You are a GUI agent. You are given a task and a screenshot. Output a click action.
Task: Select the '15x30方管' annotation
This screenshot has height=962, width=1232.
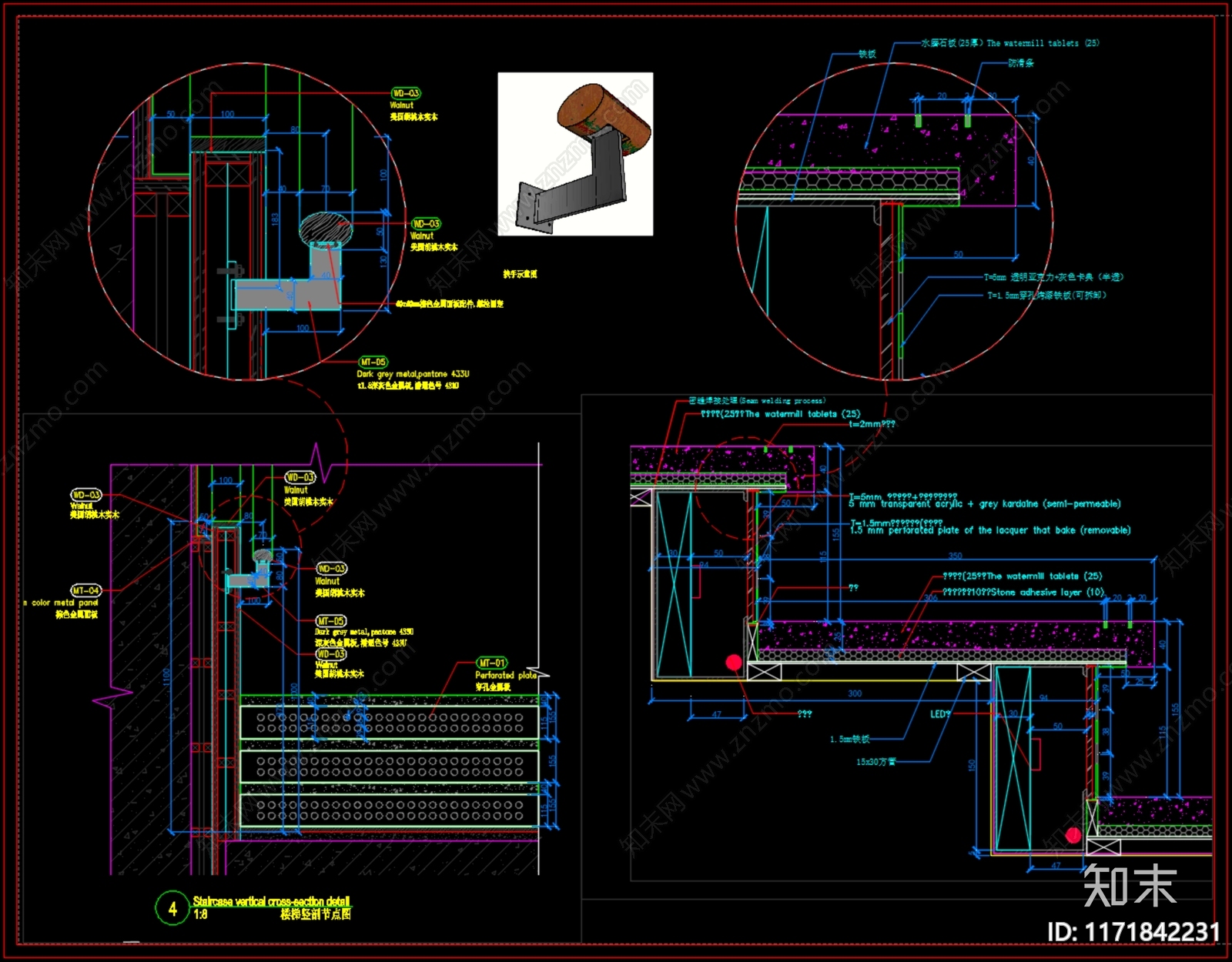876,762
